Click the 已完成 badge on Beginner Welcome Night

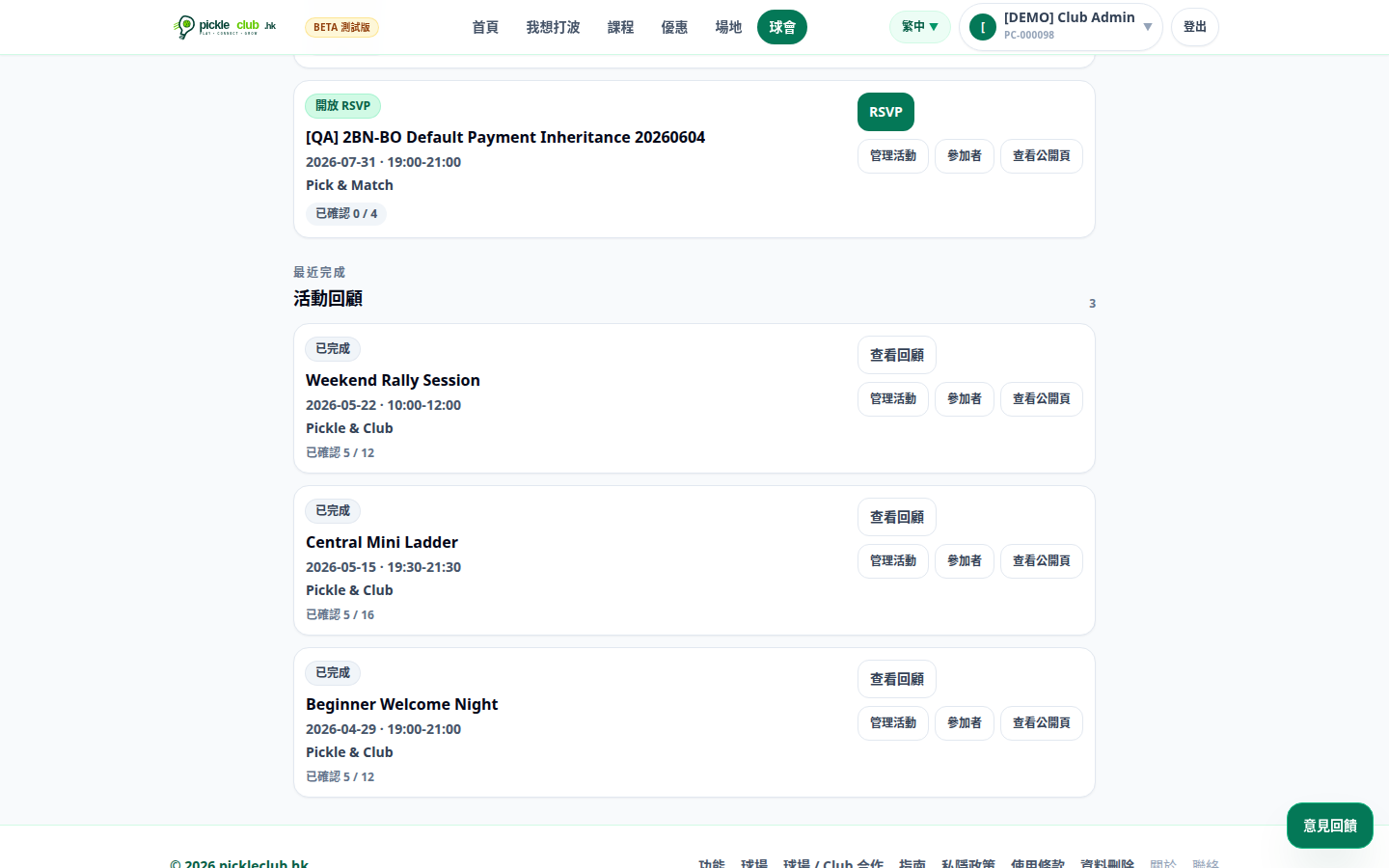point(333,673)
